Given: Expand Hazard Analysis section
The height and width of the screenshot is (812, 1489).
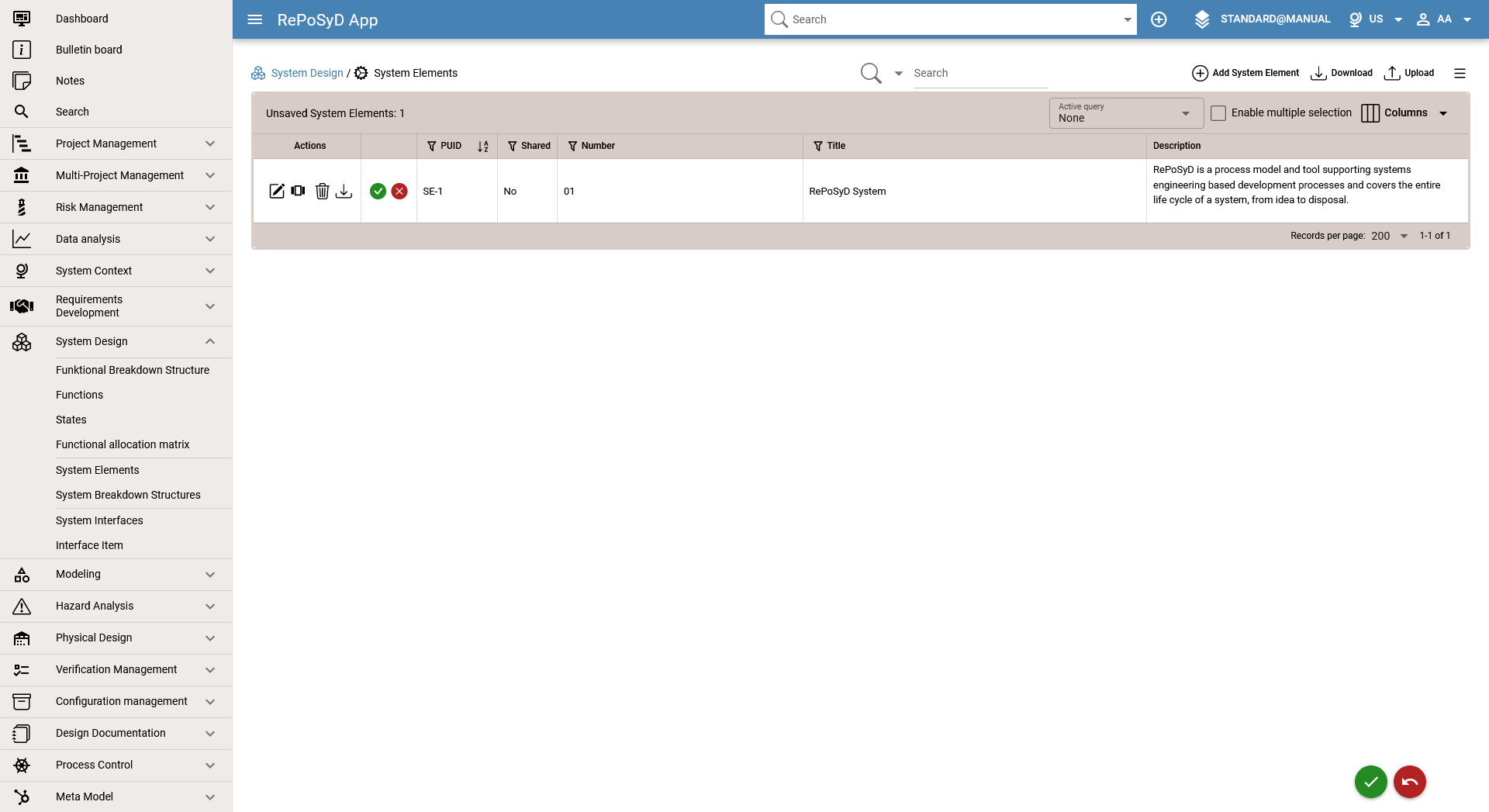Looking at the screenshot, I should (116, 606).
